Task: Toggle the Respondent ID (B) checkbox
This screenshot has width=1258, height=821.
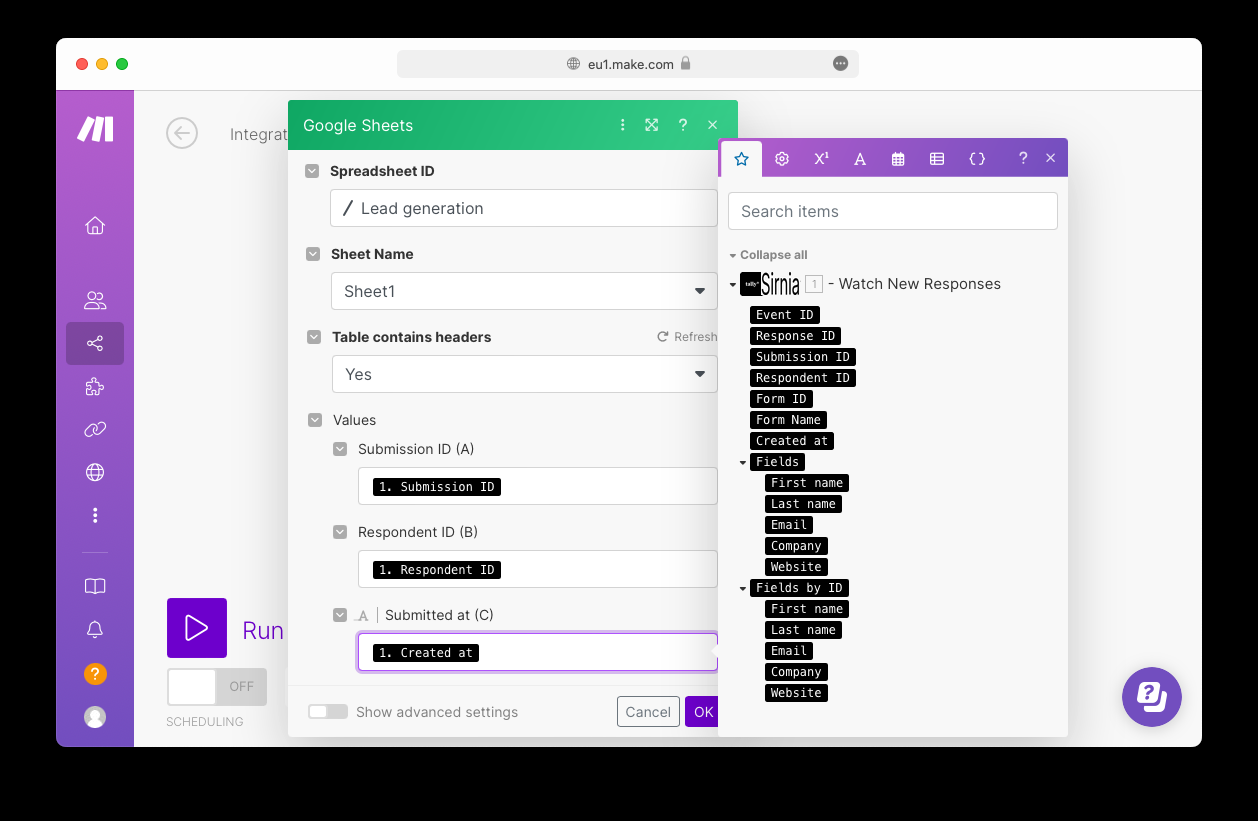Action: coord(340,532)
